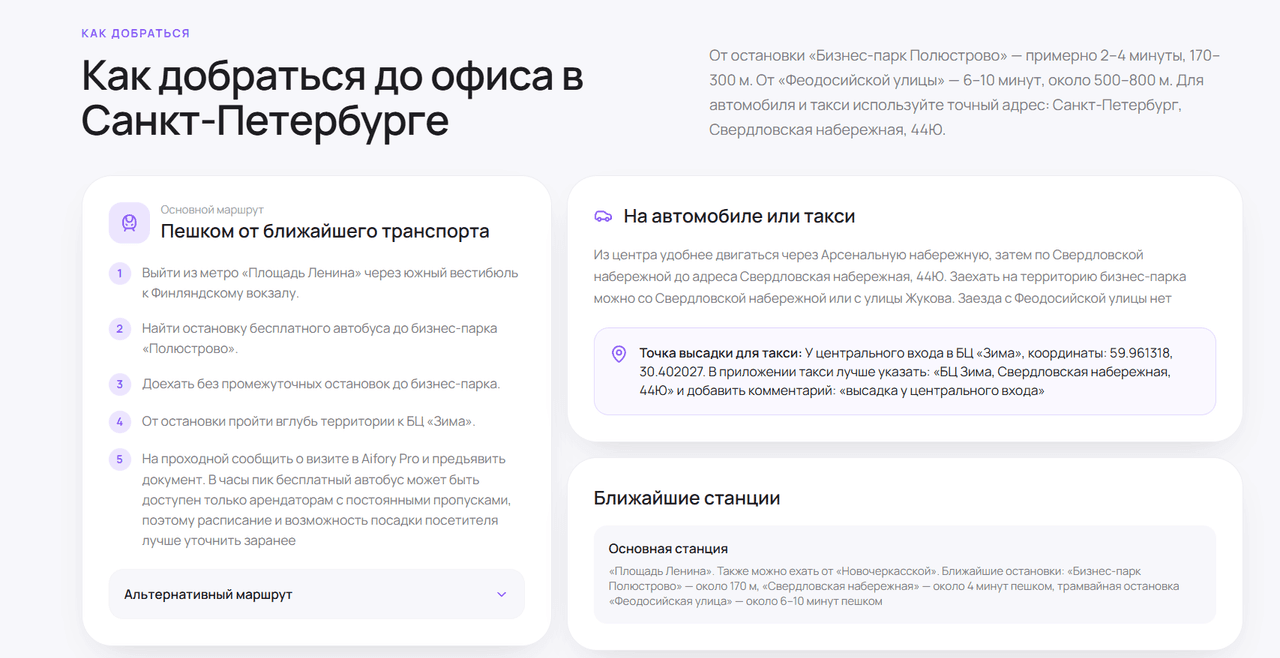
Task: Open the 'Альтернативный маршрут' accordion row
Action: pos(316,594)
